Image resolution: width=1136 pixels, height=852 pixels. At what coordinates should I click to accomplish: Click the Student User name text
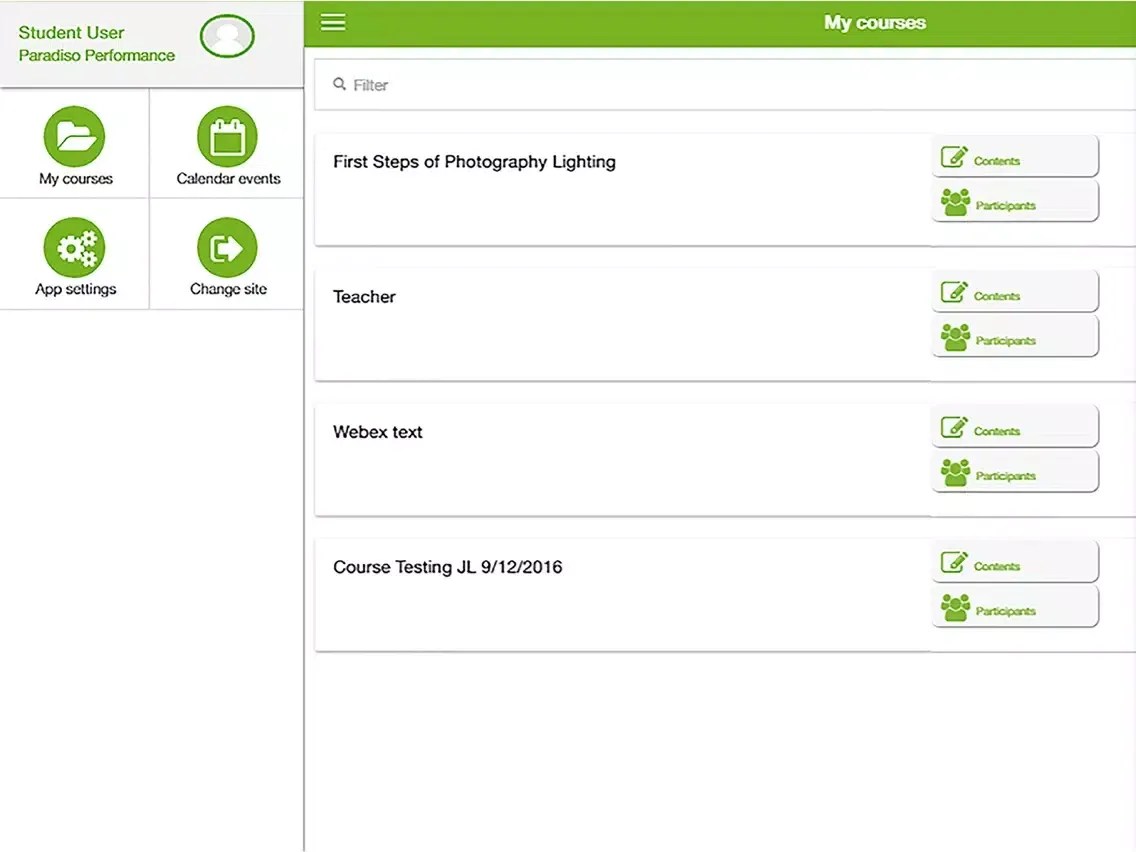coord(71,33)
